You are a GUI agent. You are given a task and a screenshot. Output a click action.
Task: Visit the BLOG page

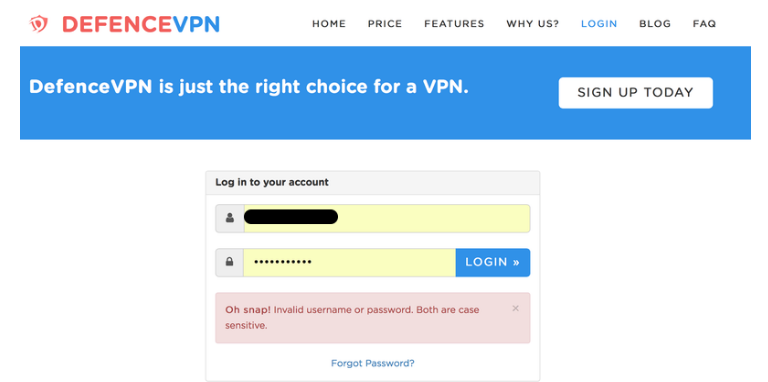click(655, 24)
